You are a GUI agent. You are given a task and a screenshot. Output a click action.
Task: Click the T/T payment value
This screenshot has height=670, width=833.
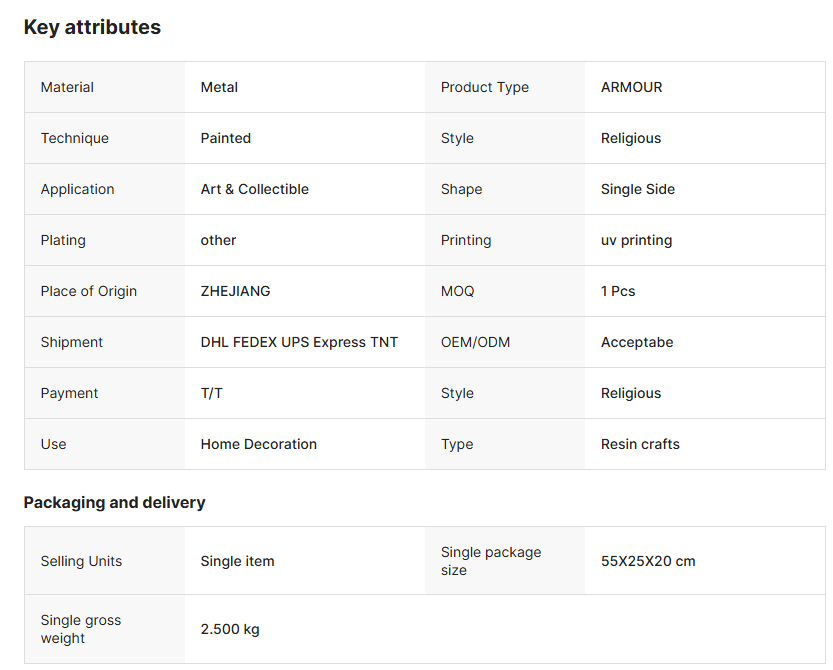pos(211,393)
